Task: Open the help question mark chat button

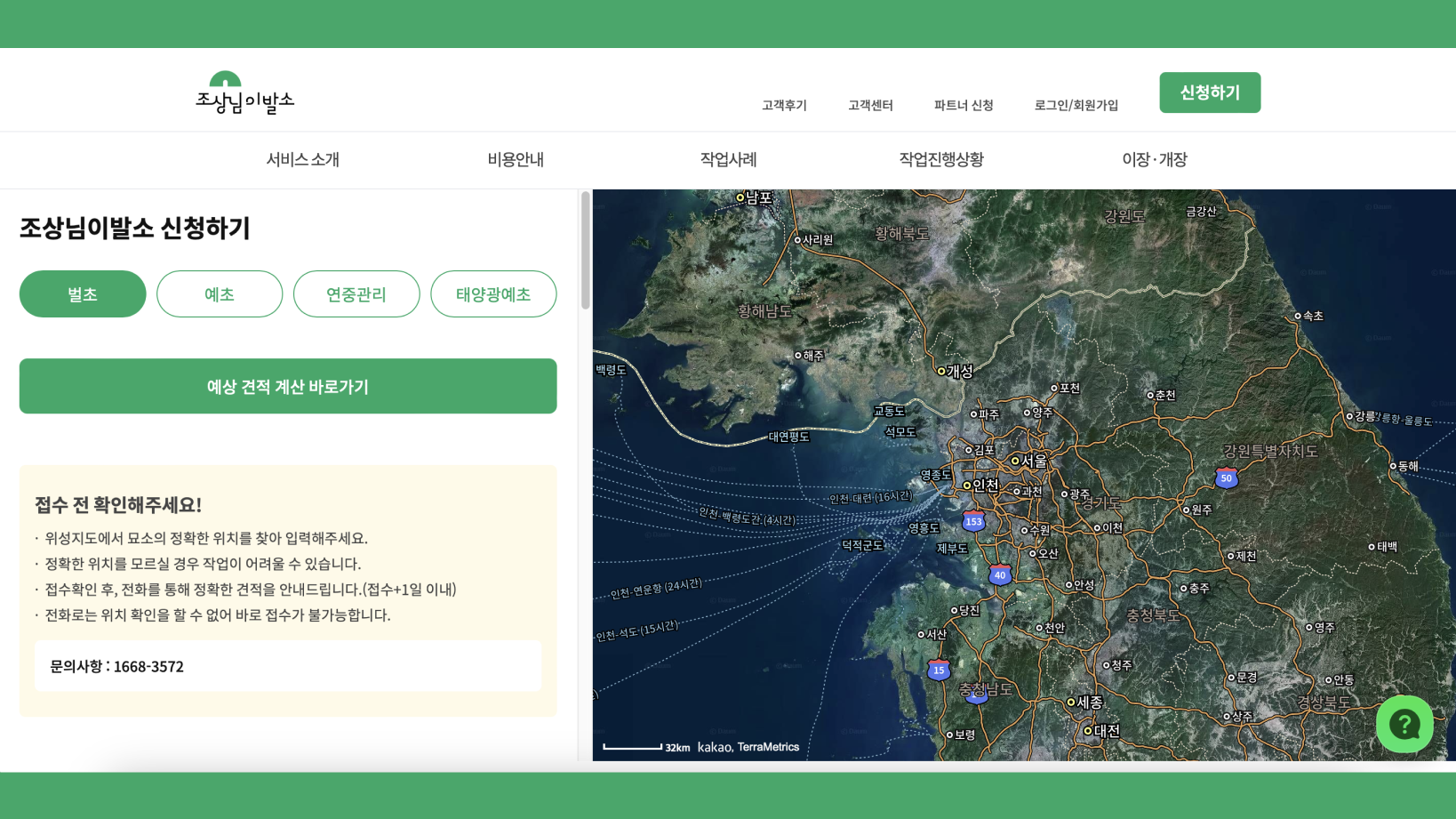Action: [1404, 724]
